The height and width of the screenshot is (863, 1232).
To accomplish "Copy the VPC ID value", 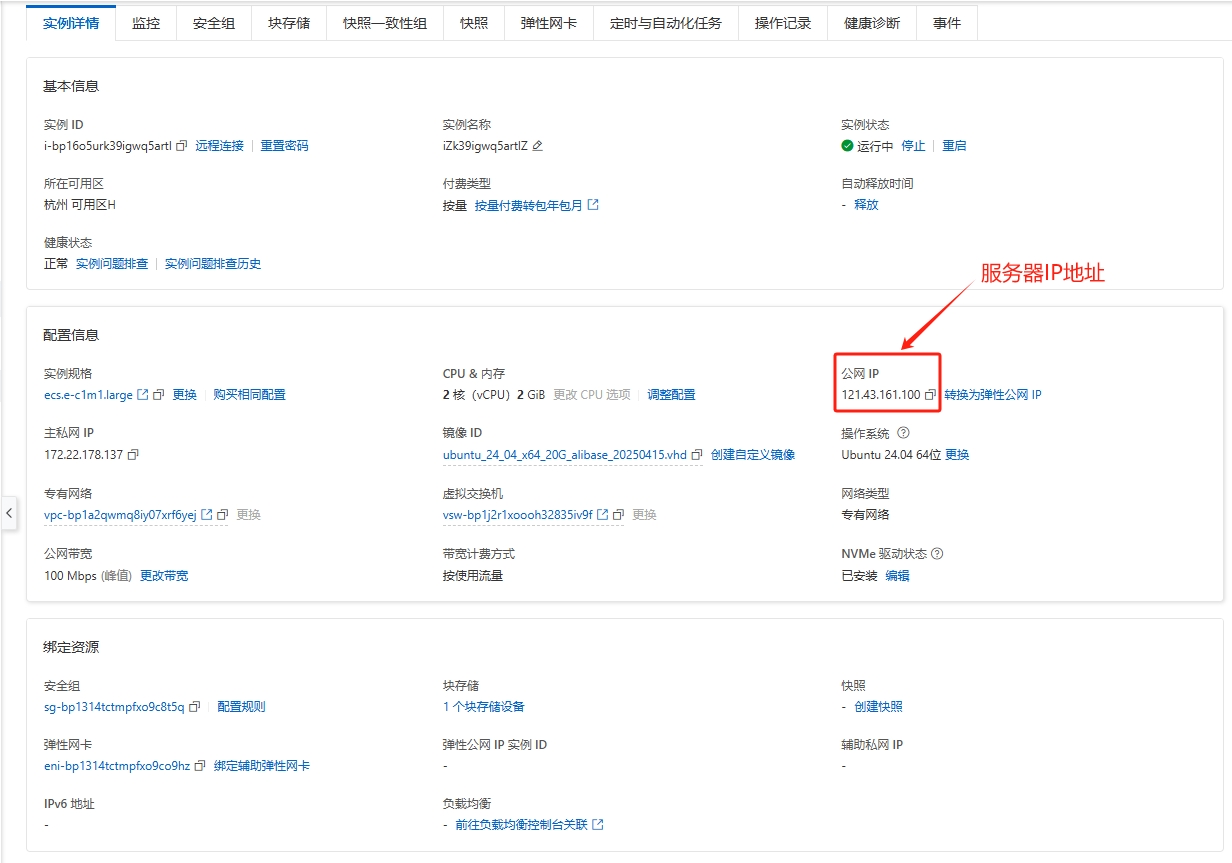I will [x=223, y=515].
